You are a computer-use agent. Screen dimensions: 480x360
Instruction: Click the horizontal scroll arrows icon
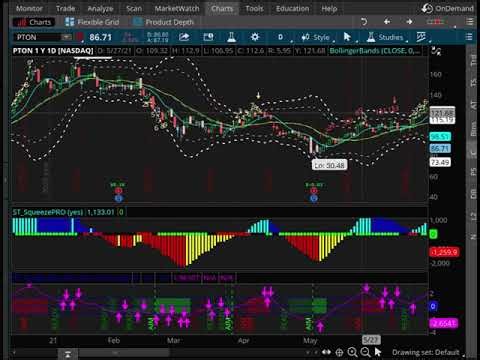(326, 352)
